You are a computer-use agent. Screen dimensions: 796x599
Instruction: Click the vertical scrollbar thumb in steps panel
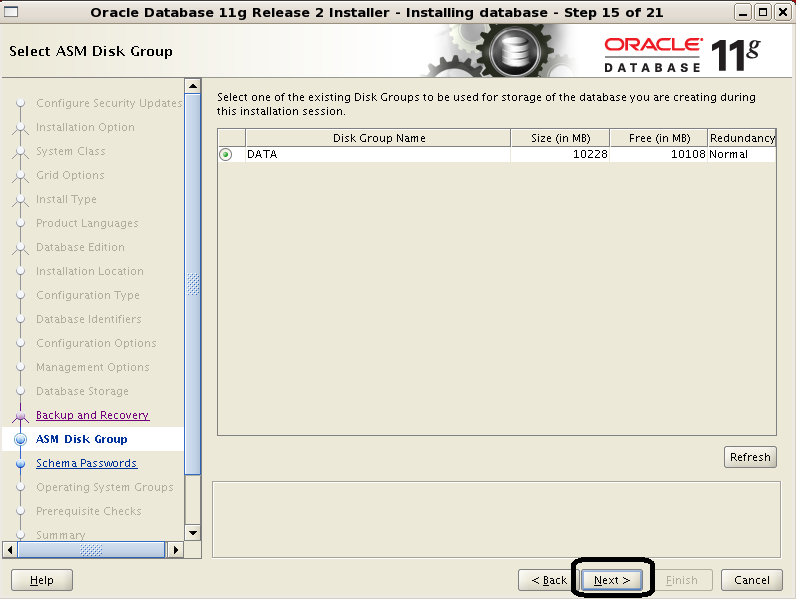pos(193,285)
